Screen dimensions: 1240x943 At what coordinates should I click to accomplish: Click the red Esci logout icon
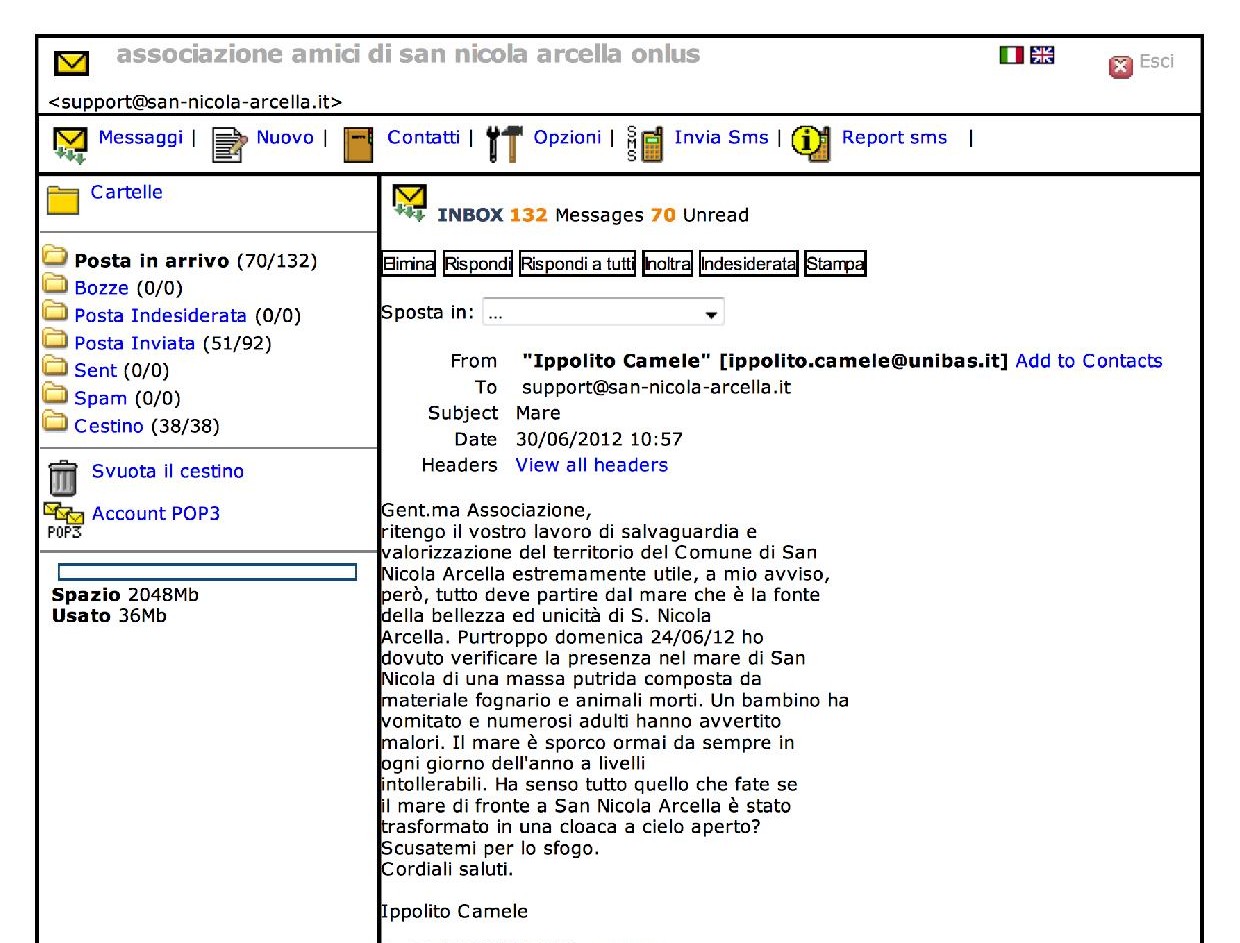tap(1121, 67)
